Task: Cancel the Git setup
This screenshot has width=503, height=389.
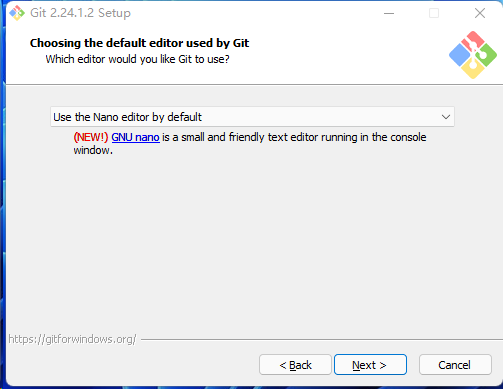Action: (455, 365)
